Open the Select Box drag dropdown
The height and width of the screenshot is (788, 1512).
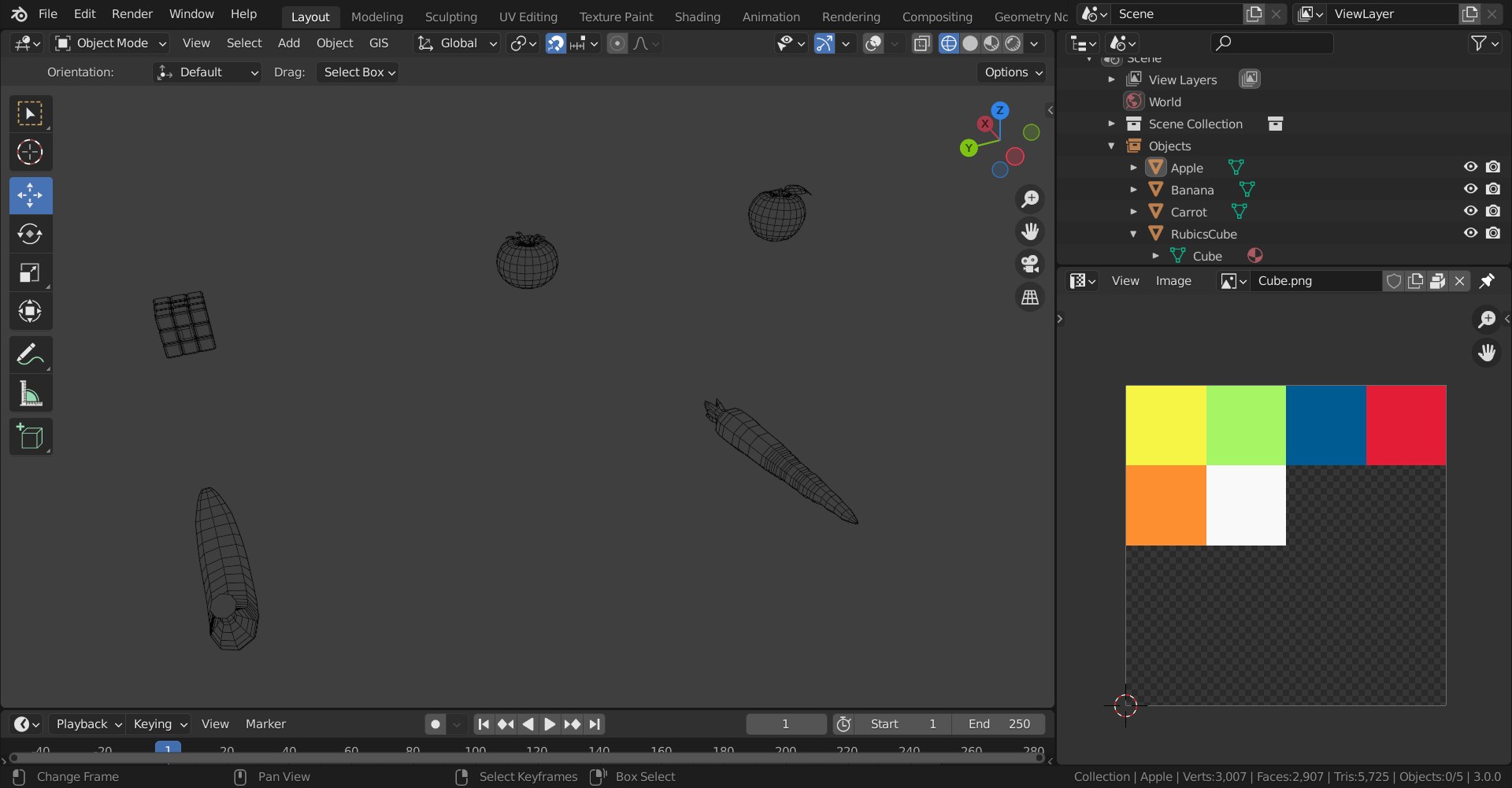point(358,72)
